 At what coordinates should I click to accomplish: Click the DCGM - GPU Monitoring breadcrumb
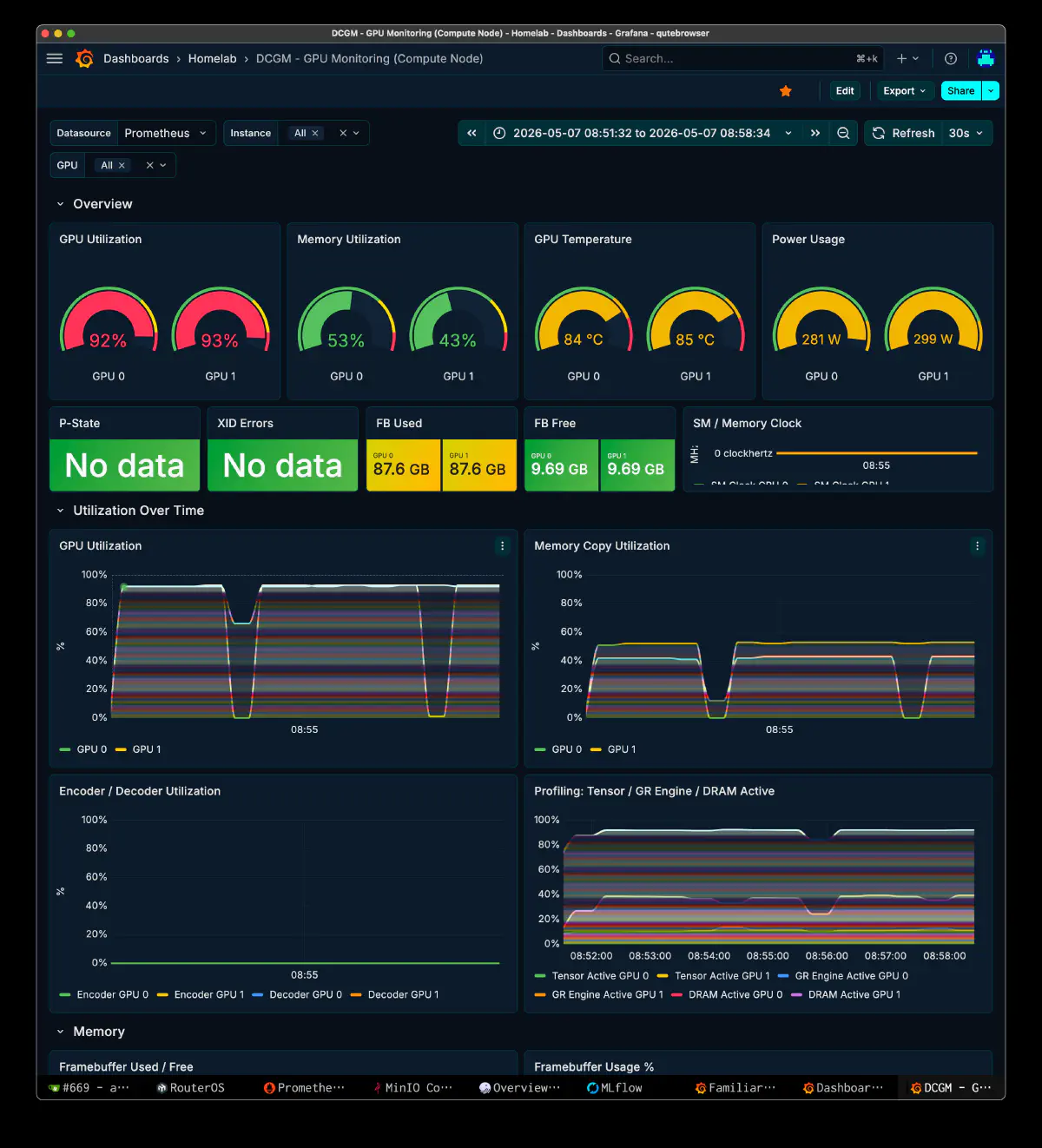click(369, 58)
